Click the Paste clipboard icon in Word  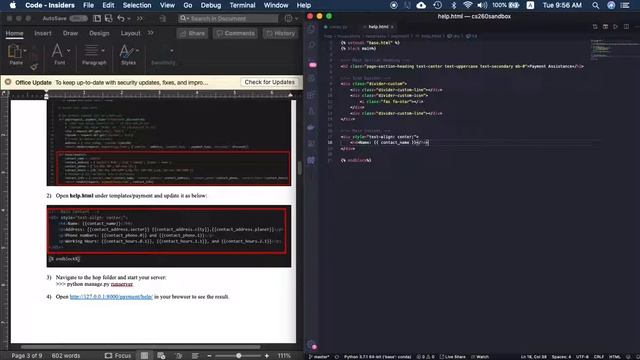(x=14, y=52)
